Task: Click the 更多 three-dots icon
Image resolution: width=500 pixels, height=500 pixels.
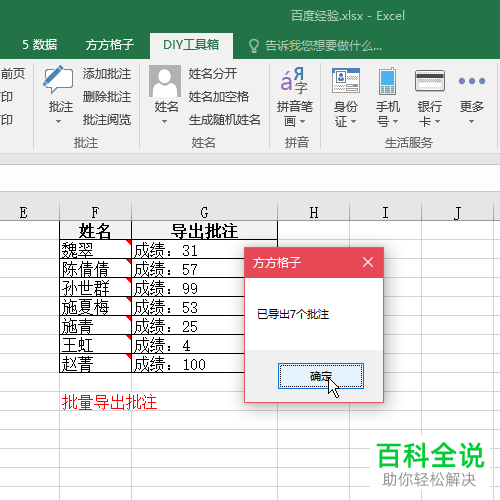Action: pyautogui.click(x=472, y=81)
